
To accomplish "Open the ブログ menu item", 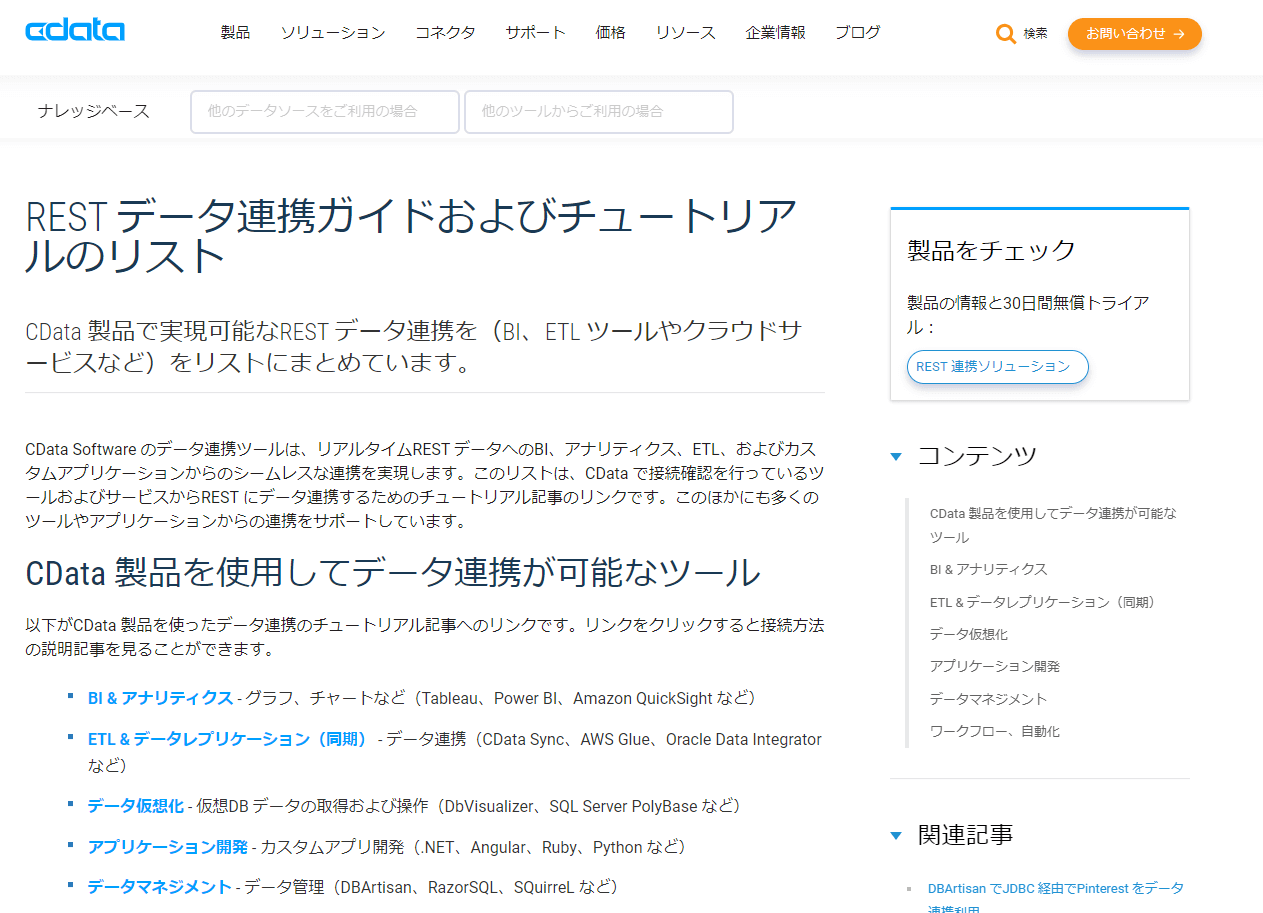I will click(858, 33).
